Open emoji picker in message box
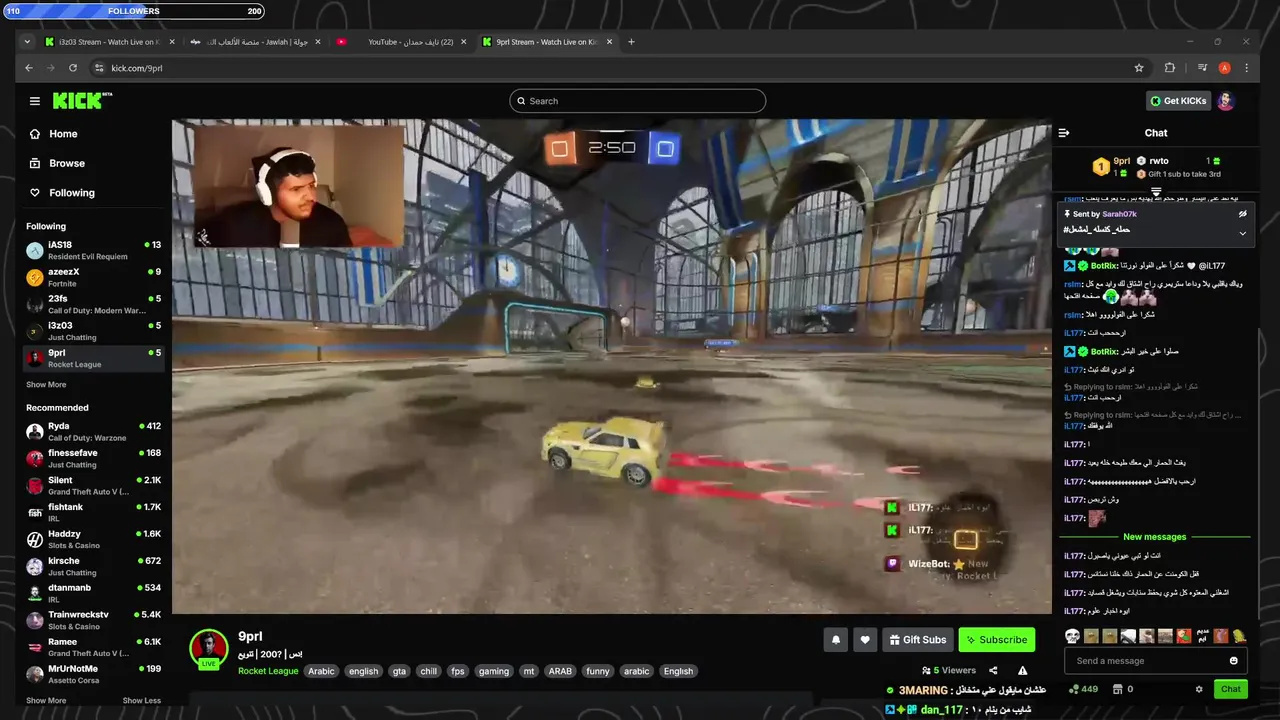 pyautogui.click(x=1233, y=661)
